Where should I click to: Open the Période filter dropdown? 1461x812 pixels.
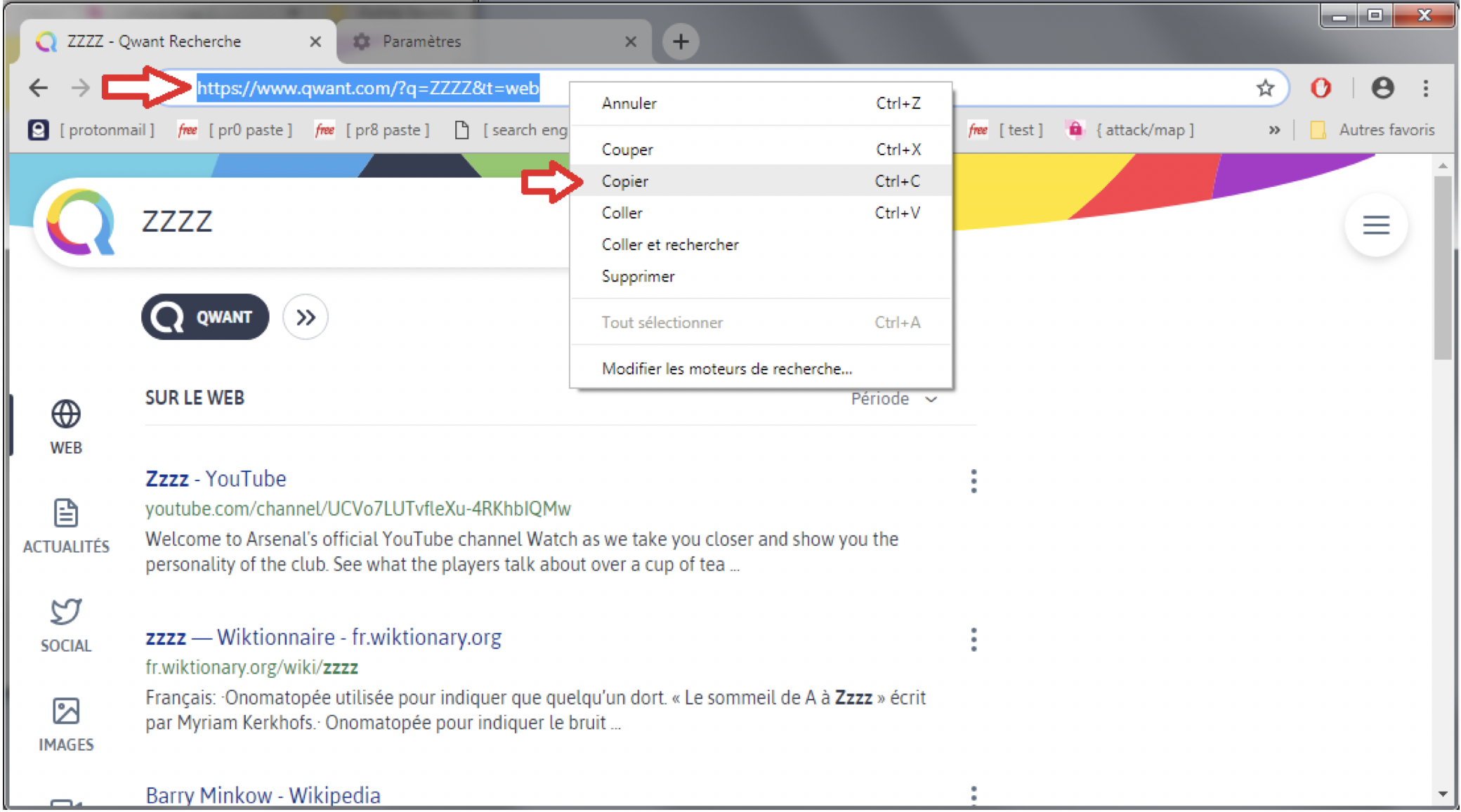[x=894, y=399]
